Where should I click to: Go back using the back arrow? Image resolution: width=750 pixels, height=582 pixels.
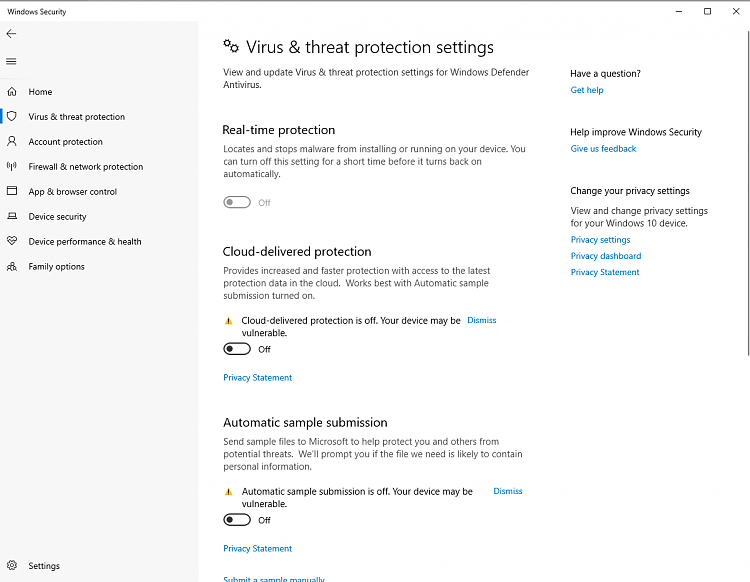click(x=11, y=33)
